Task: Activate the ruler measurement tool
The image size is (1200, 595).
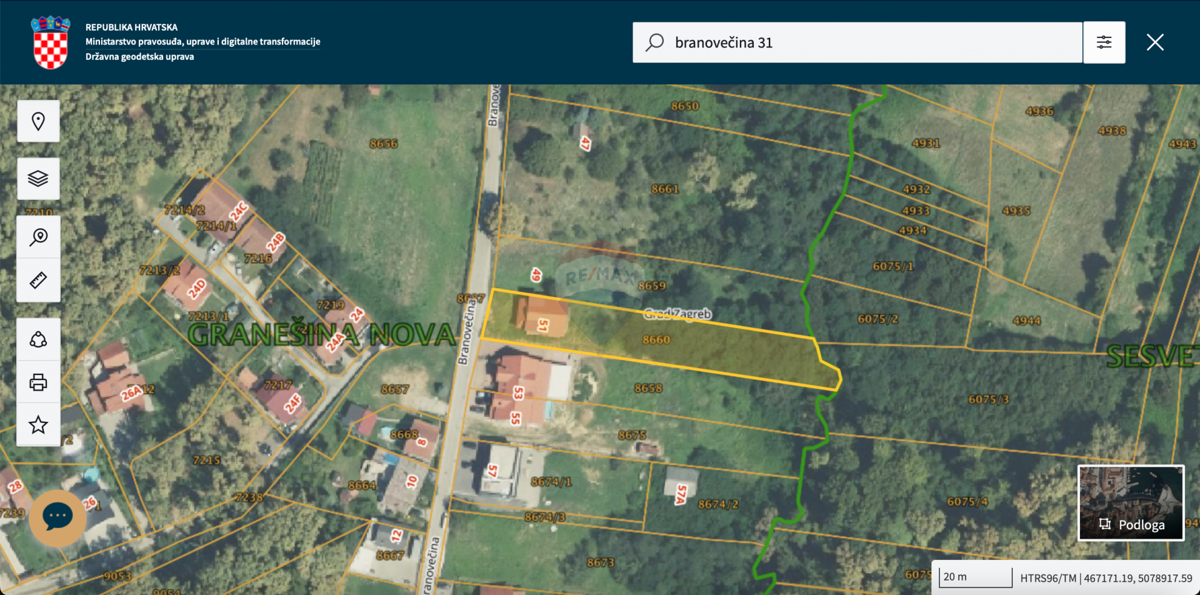Action: point(38,280)
